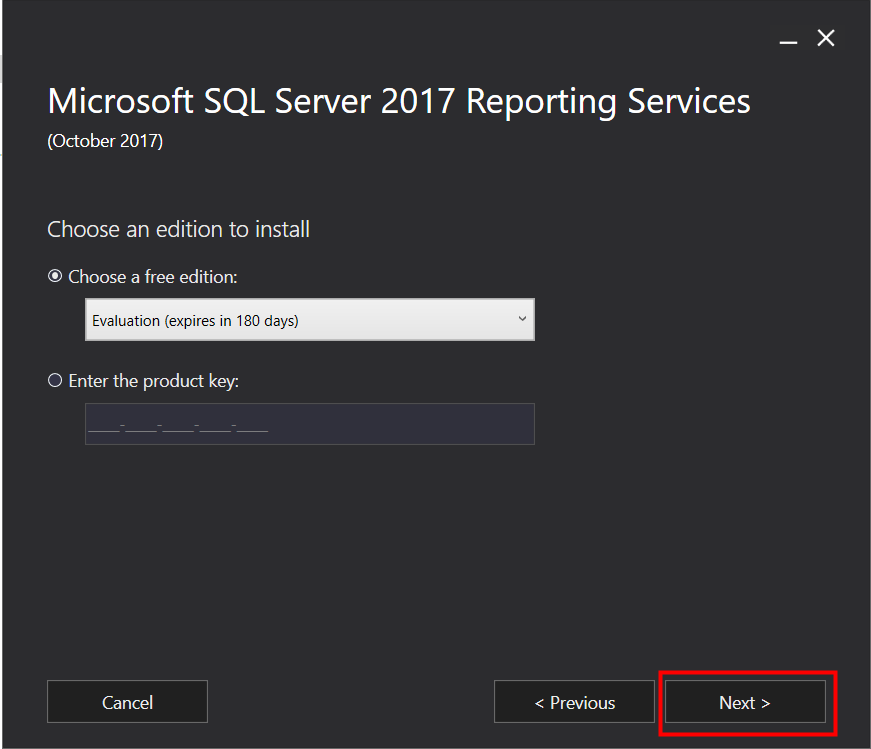This screenshot has height=749, width=871.
Task: Click the chevron arrow on the edition combo box
Action: 521,319
